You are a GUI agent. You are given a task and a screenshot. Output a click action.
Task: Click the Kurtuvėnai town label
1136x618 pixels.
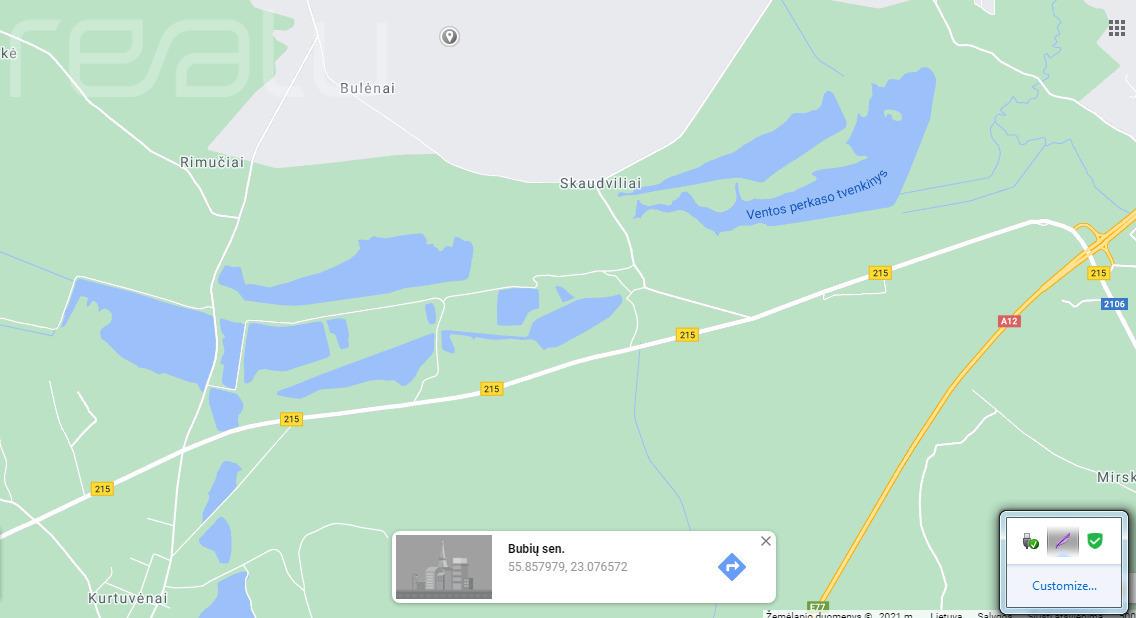[128, 598]
